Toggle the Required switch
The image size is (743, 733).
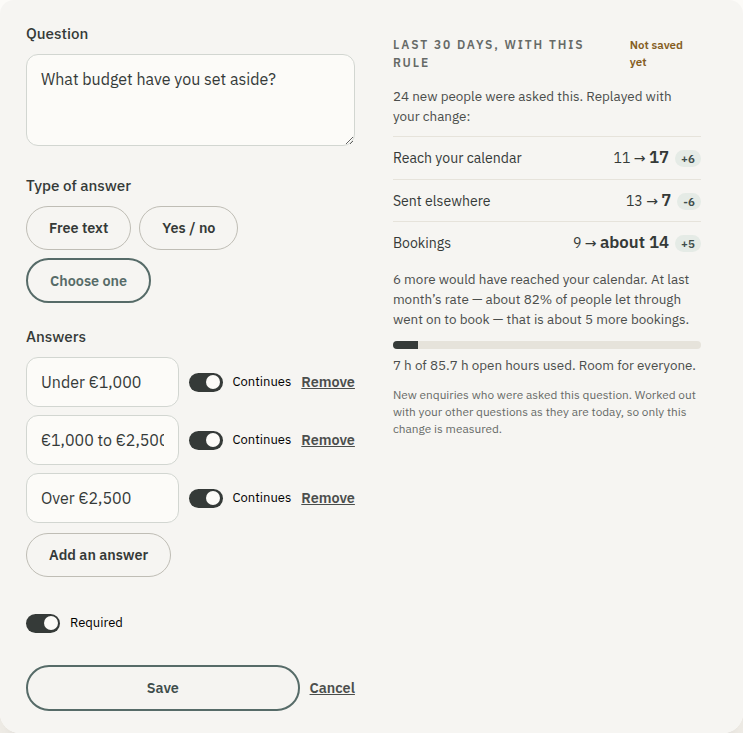(x=43, y=623)
